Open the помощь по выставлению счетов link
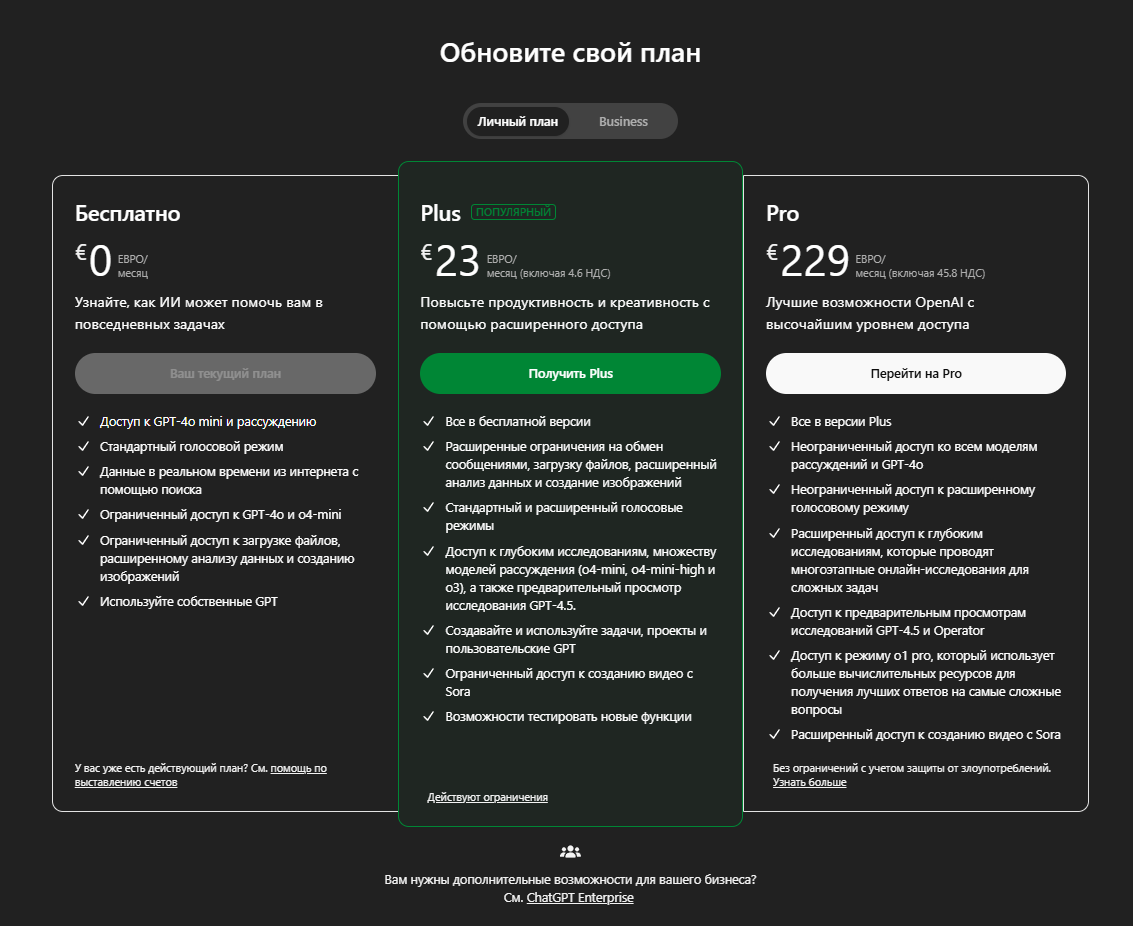This screenshot has width=1133, height=926. tap(201, 775)
